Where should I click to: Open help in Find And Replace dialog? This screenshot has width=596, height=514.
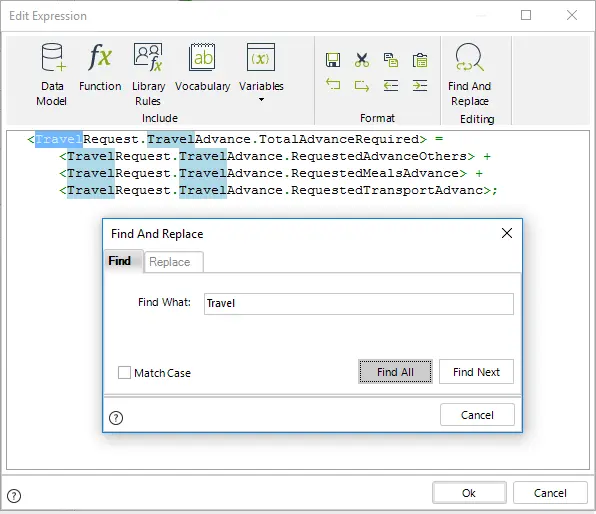[116, 418]
